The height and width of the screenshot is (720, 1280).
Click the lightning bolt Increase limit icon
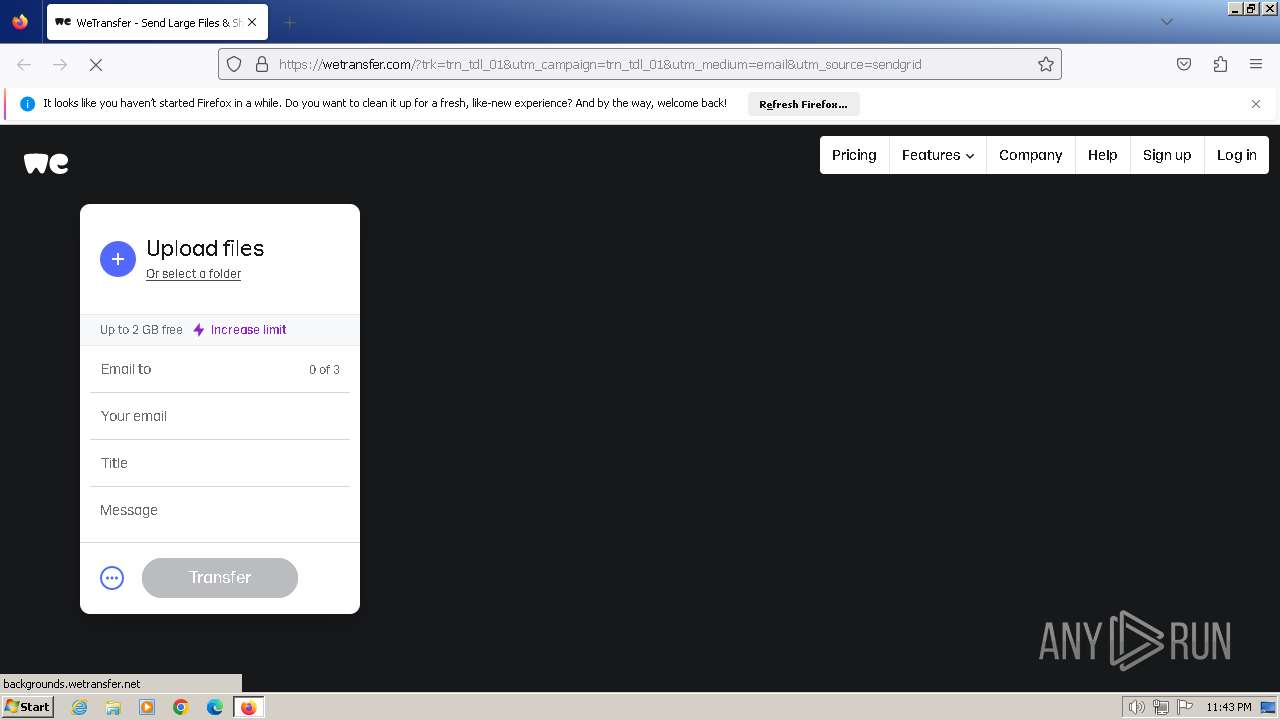click(198, 330)
